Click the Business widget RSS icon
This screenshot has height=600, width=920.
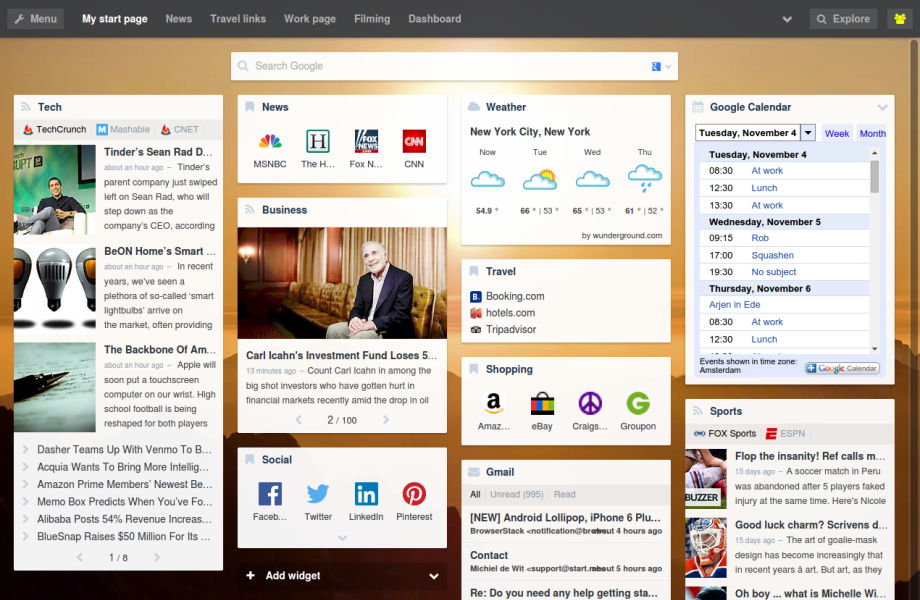pyautogui.click(x=249, y=209)
